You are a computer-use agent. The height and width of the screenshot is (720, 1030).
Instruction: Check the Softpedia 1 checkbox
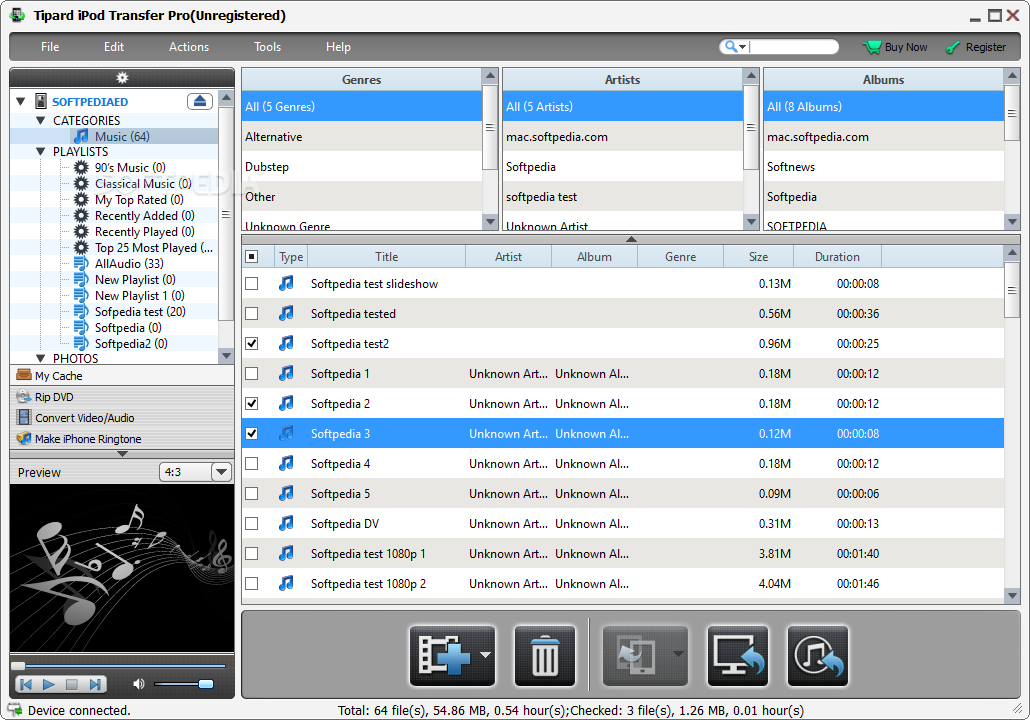click(x=252, y=374)
